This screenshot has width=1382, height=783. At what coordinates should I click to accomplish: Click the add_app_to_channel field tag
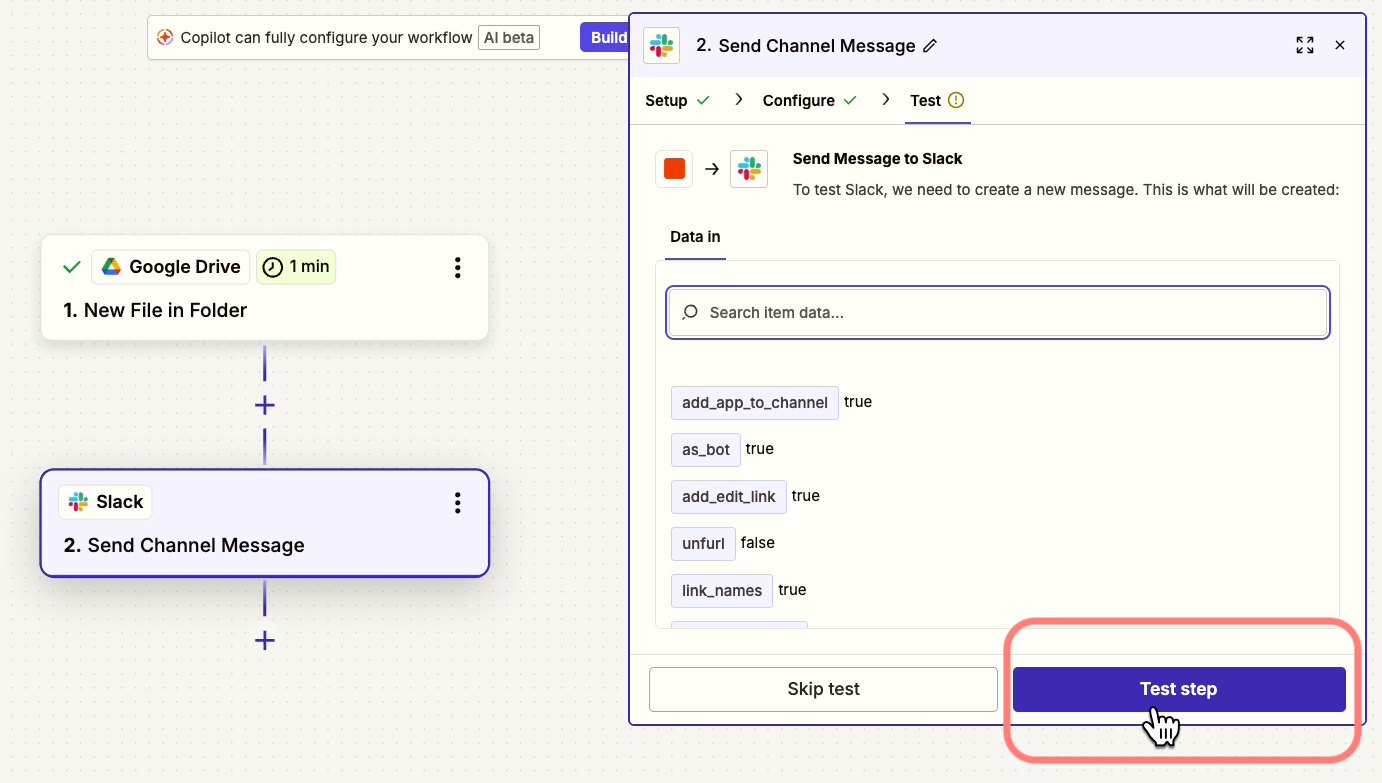[755, 403]
